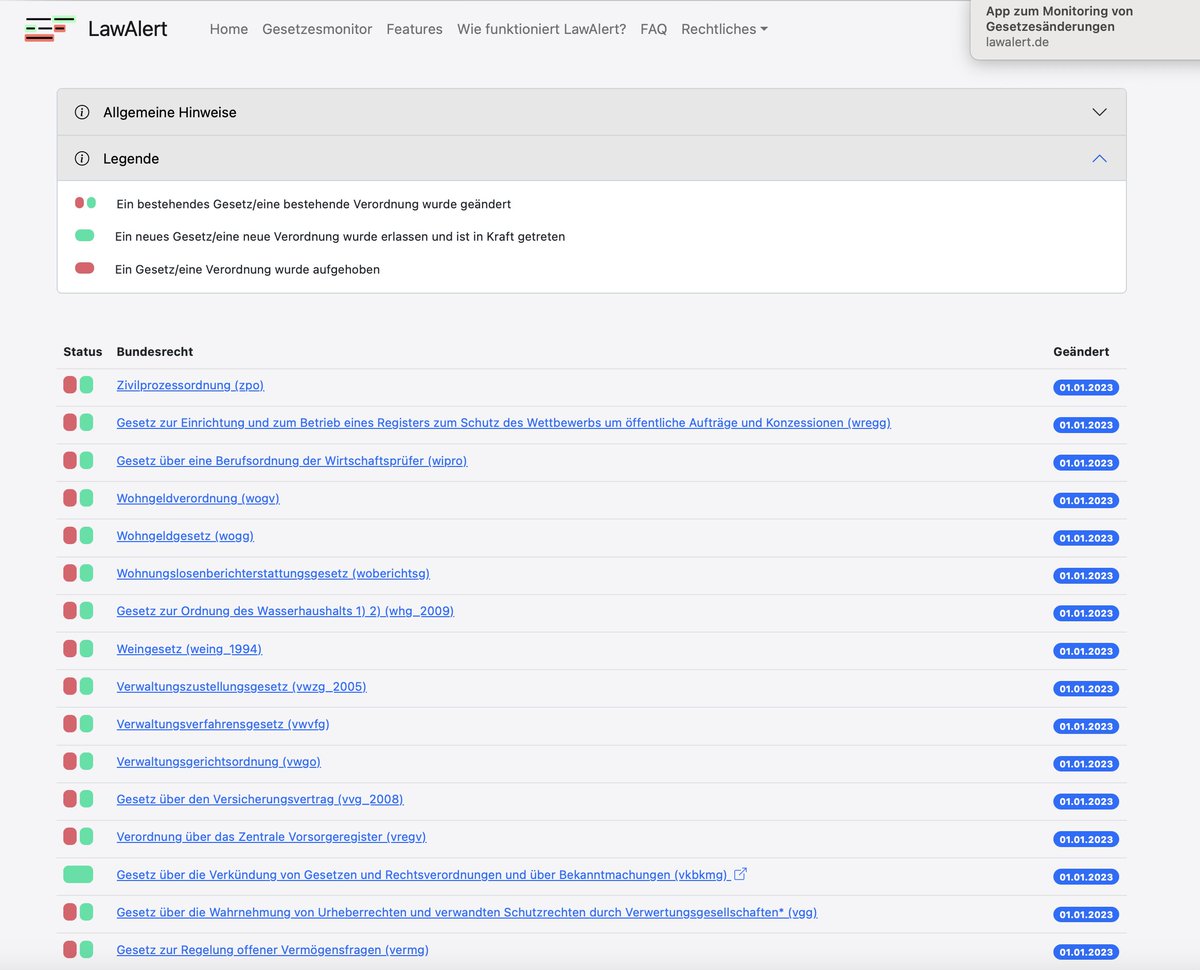Click the Bundesrecht column header
The width and height of the screenshot is (1200, 970).
pyautogui.click(x=155, y=352)
